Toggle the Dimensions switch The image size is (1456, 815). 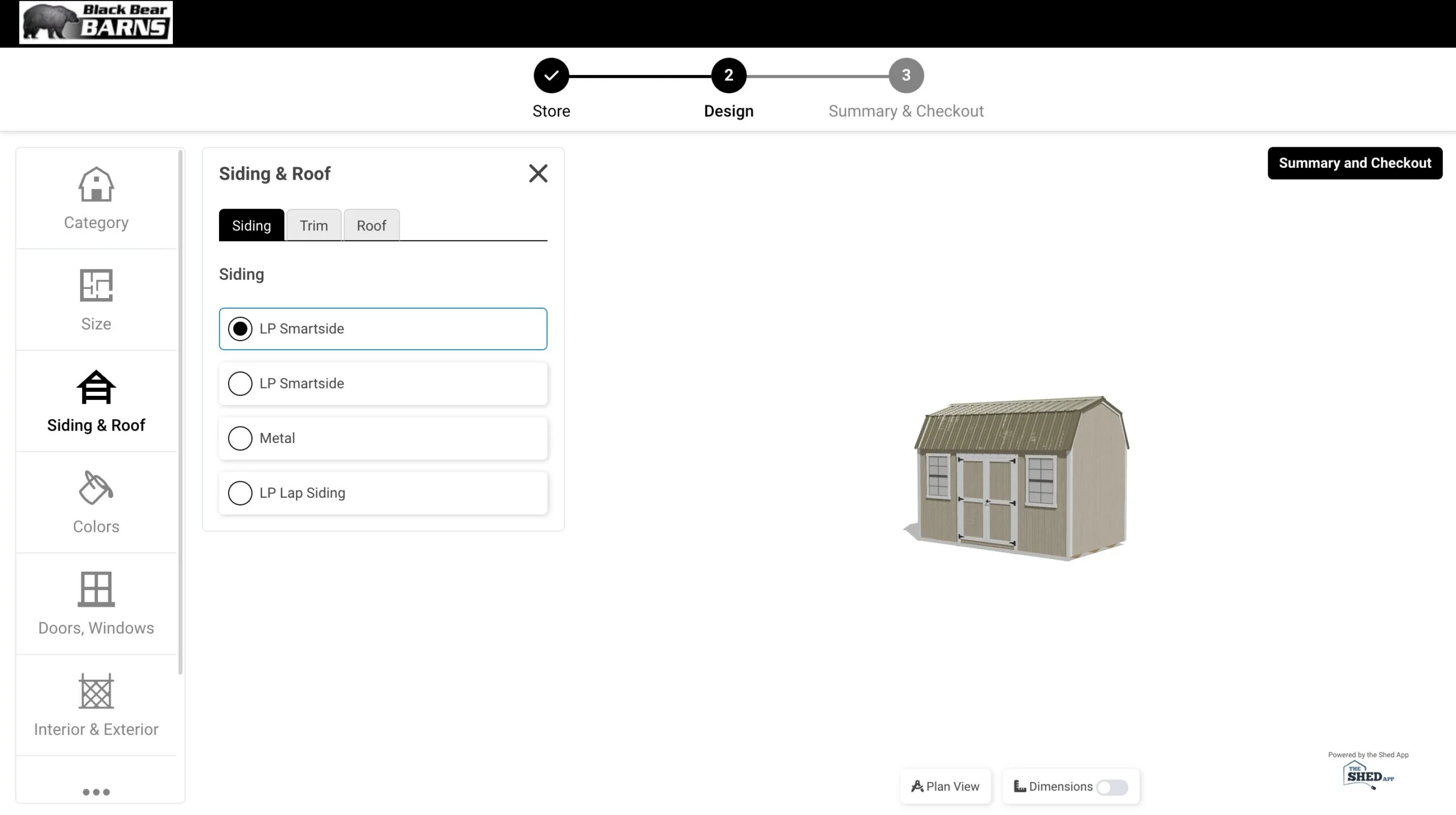pos(1112,787)
